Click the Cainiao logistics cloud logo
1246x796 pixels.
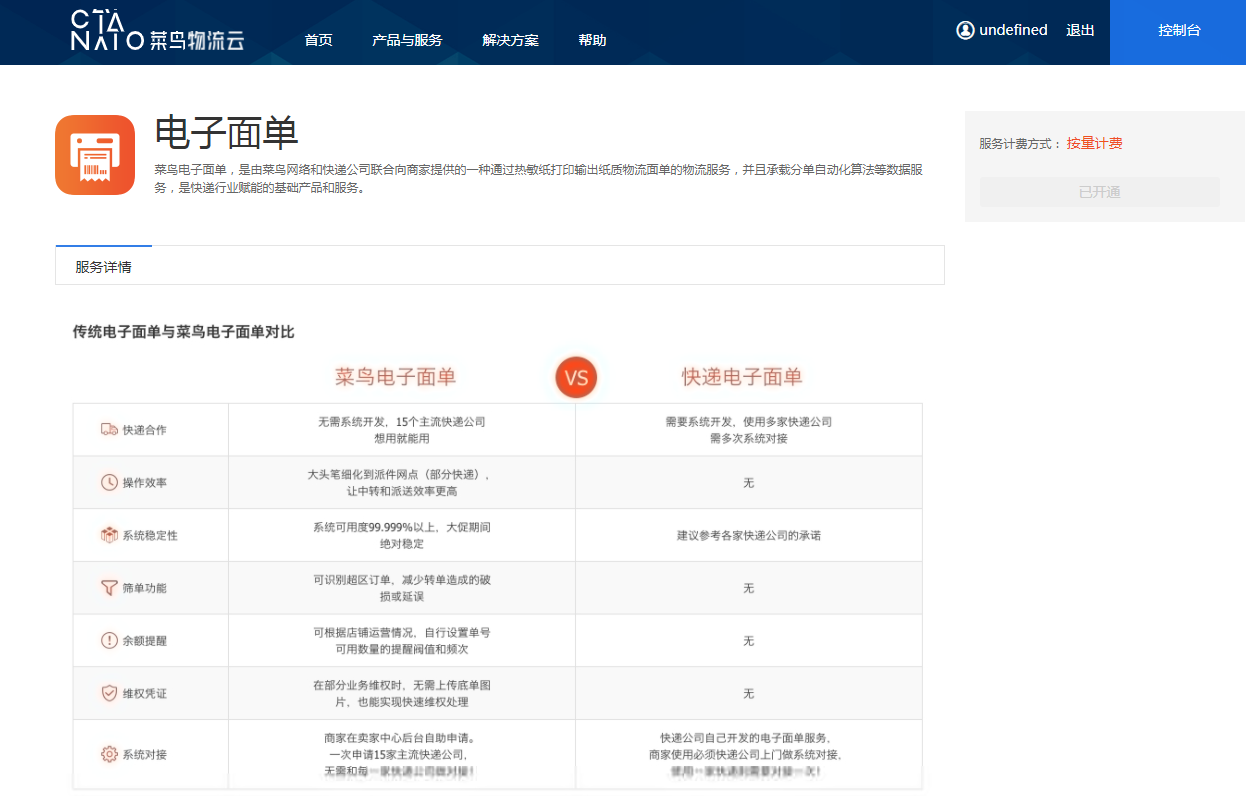tap(157, 32)
